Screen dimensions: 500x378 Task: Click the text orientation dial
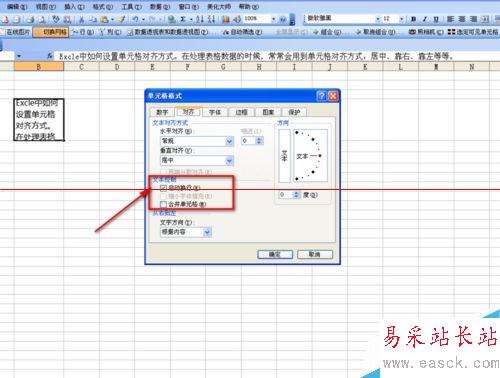pyautogui.click(x=310, y=156)
